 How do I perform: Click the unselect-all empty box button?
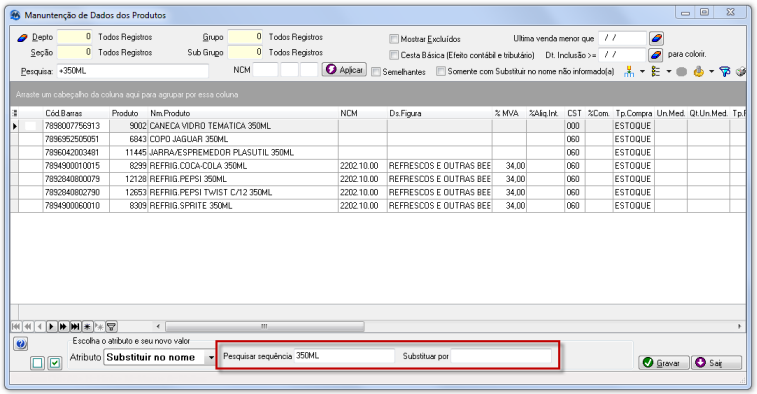coord(38,363)
